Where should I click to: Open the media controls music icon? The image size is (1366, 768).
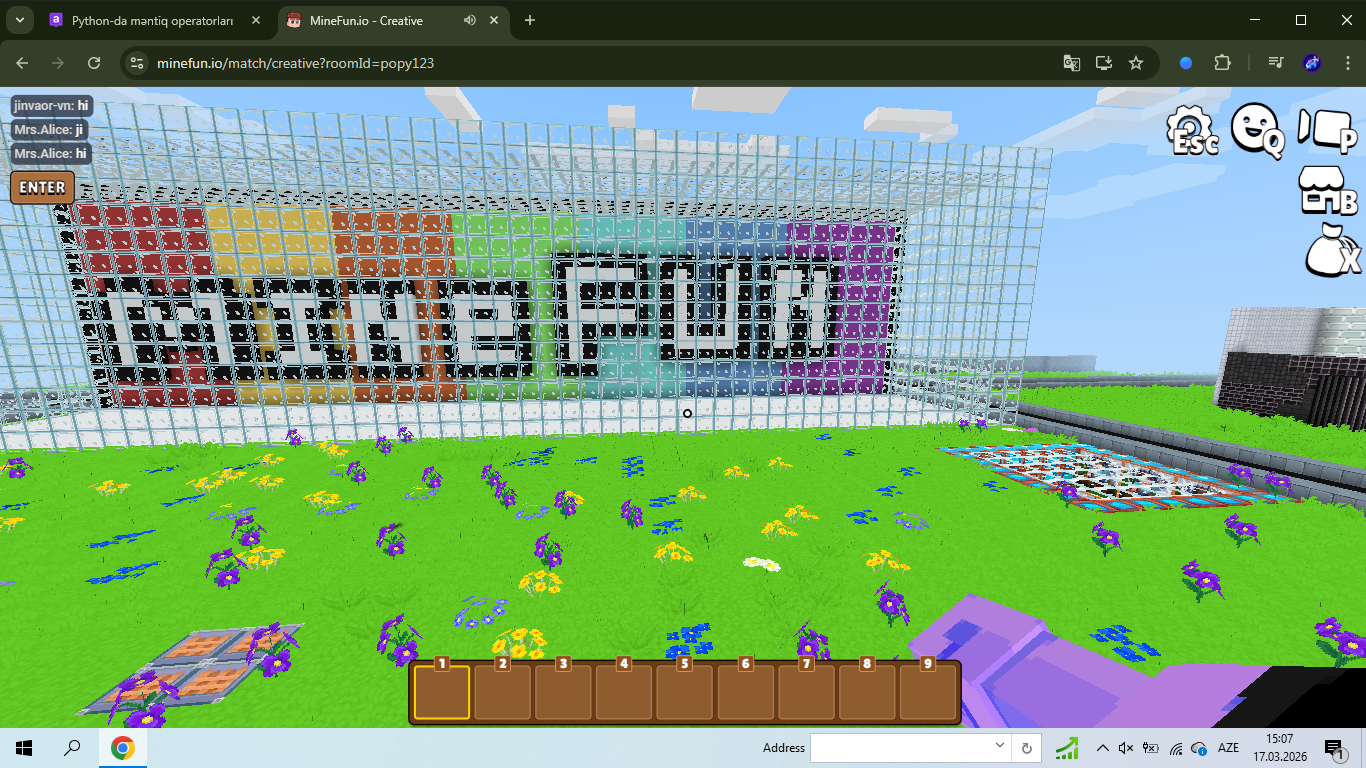(1275, 63)
